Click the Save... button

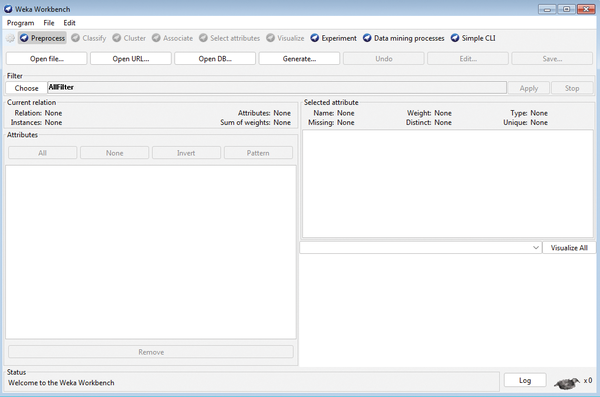point(552,59)
